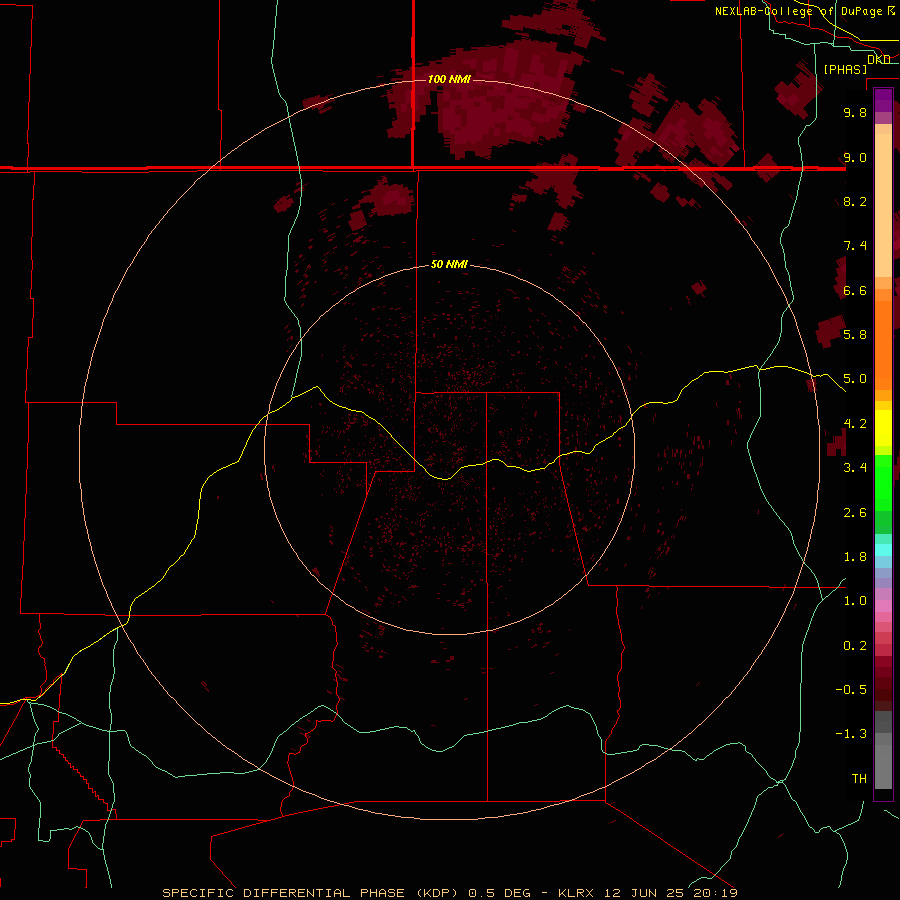Screen dimensions: 900x900
Task: Click the 4.2 color scale value
Action: pyautogui.click(x=855, y=423)
